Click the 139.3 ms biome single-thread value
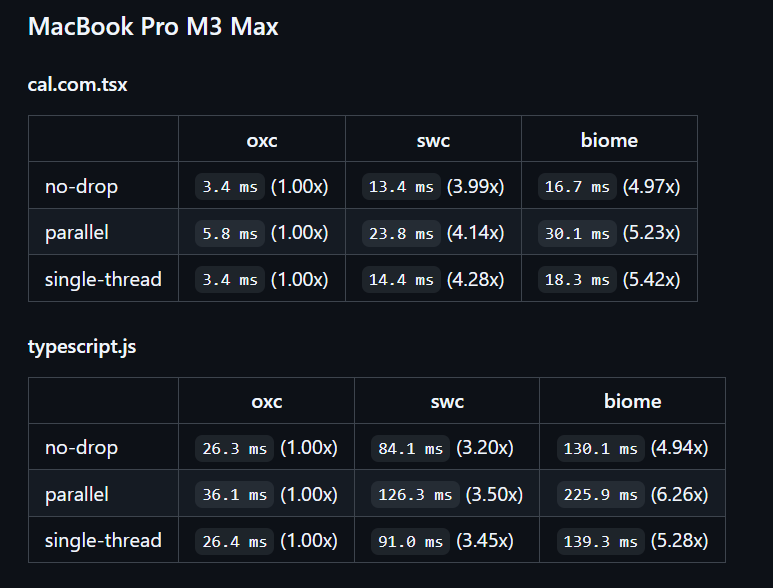The image size is (773, 588). click(x=601, y=541)
